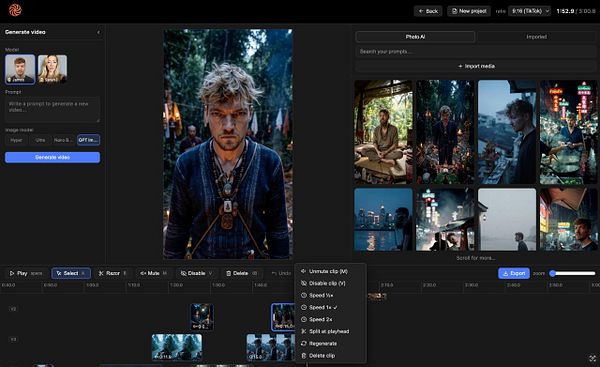Focus the video prompt text area
Viewport: 600px width, 367px height.
click(52, 109)
